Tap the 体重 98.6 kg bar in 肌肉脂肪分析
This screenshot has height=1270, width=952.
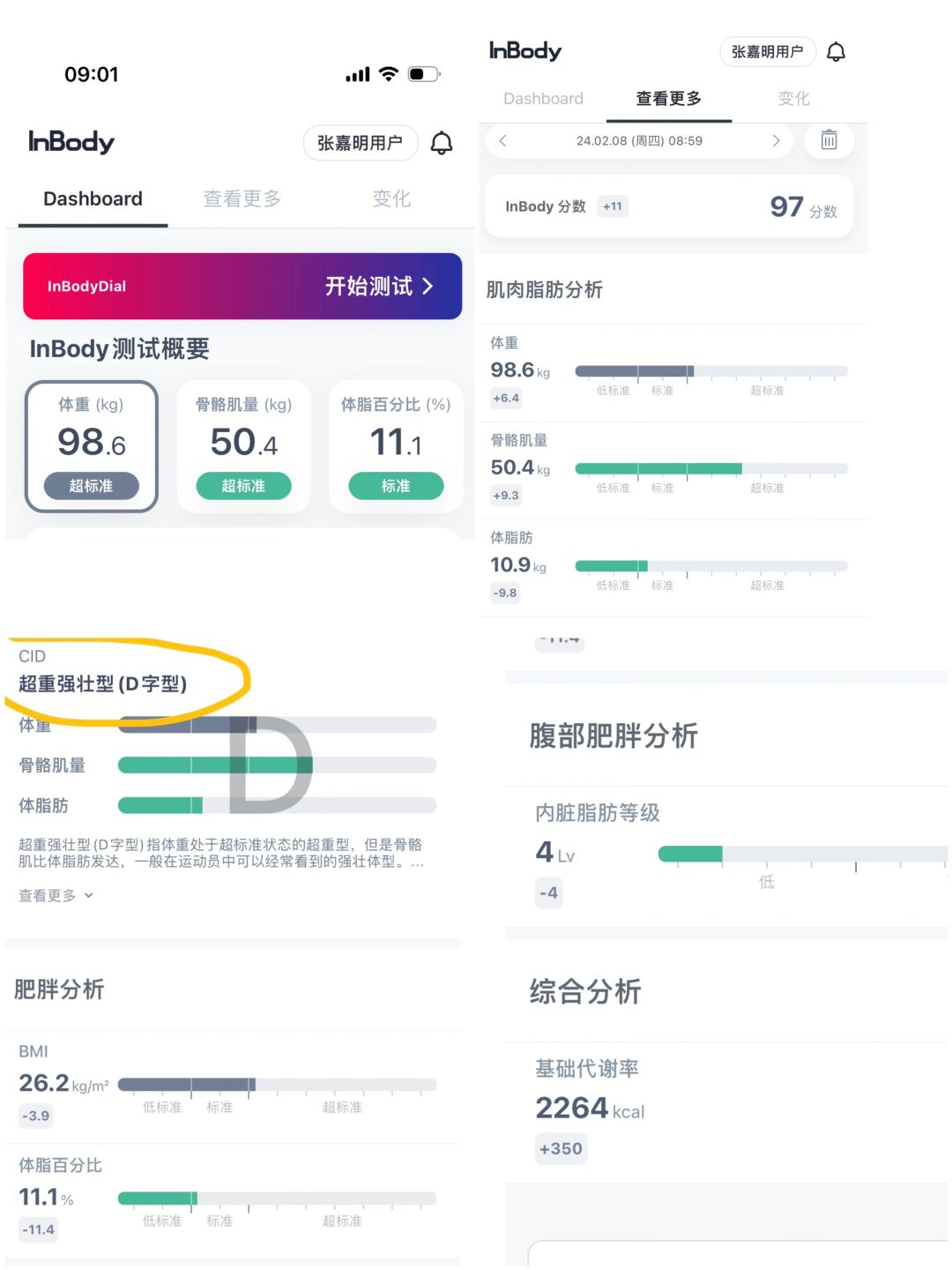(x=710, y=371)
